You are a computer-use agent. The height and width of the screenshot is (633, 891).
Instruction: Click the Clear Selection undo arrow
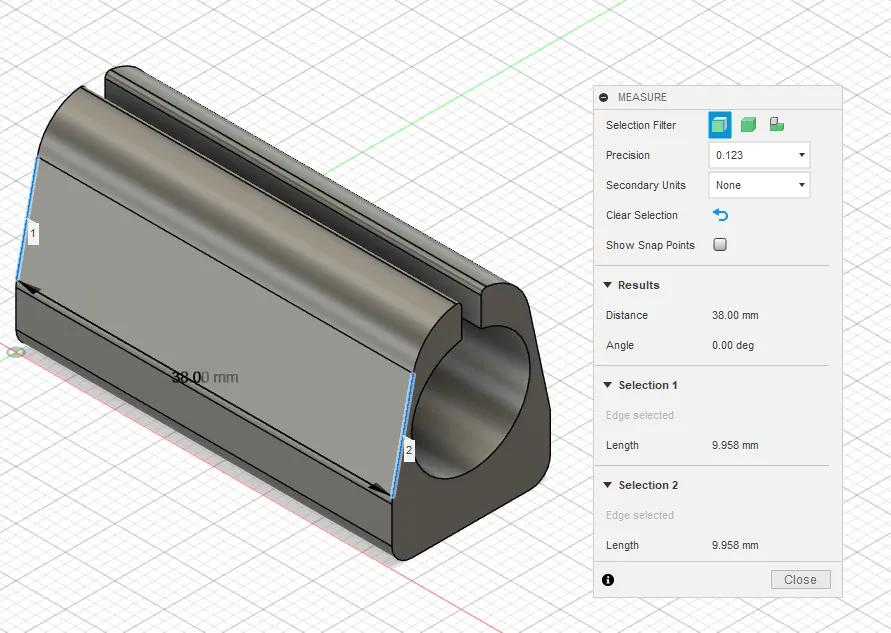pyautogui.click(x=720, y=215)
